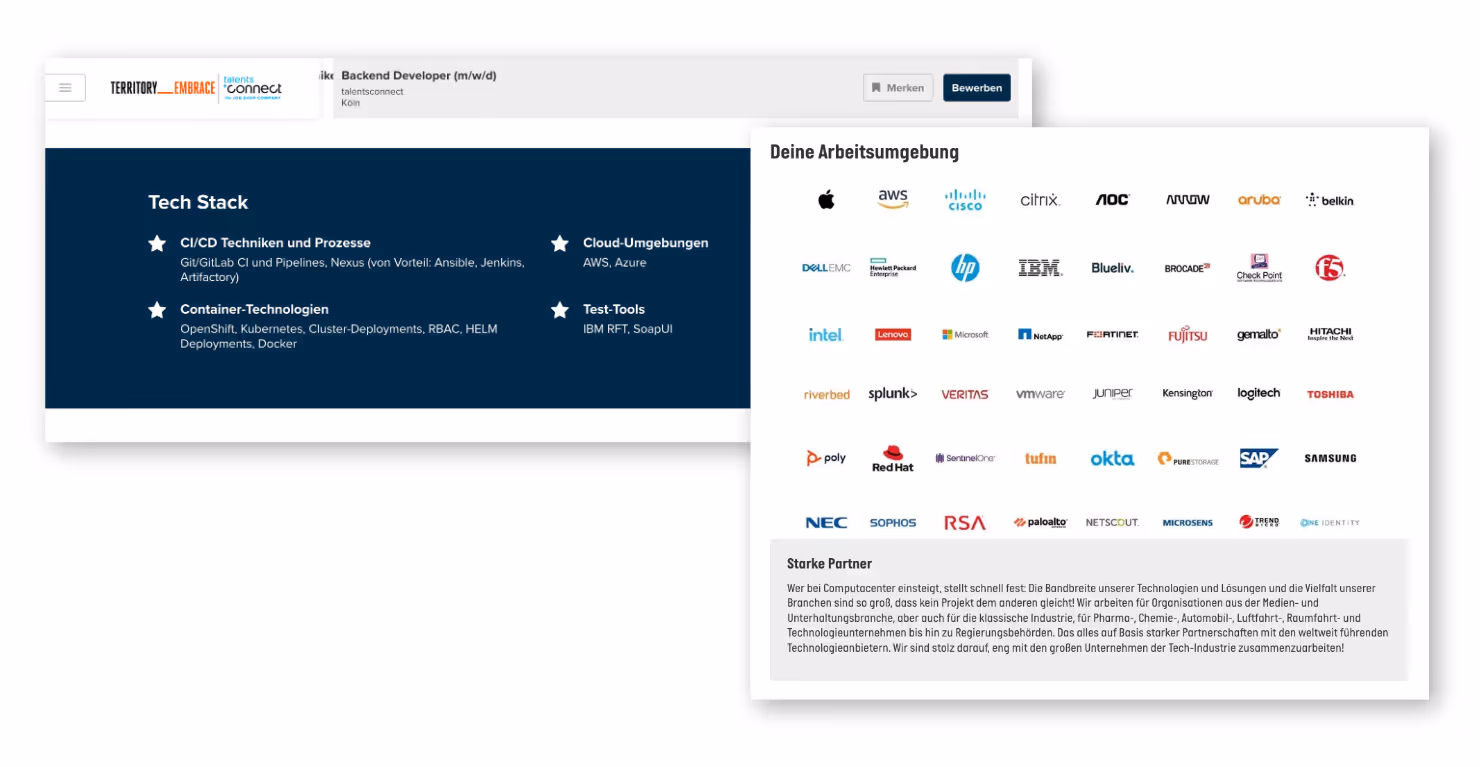Click the Netscout logo
The image size is (1480, 767).
point(1112,523)
